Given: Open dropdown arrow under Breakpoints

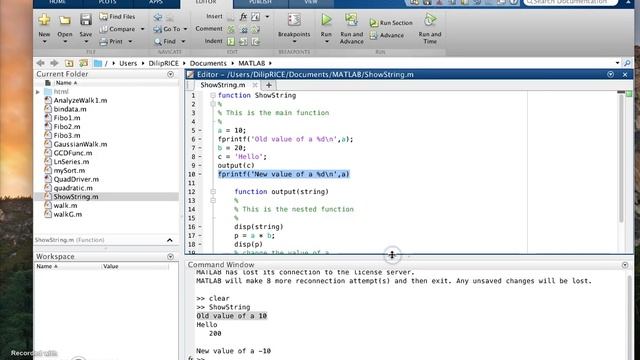Looking at the screenshot, I should [294, 42].
